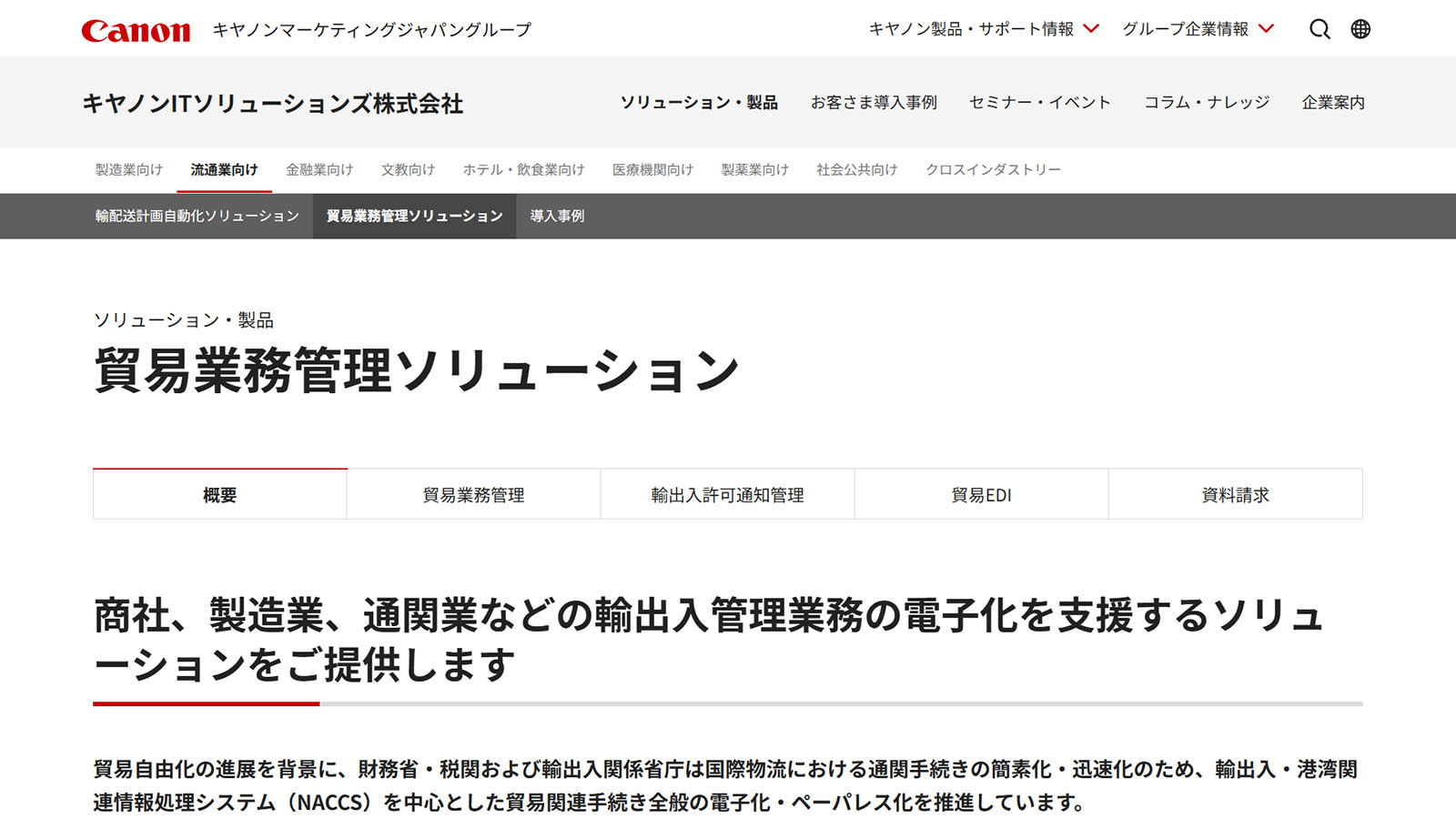Click the Canon logo
This screenshot has width=1456, height=819.
coord(136,30)
